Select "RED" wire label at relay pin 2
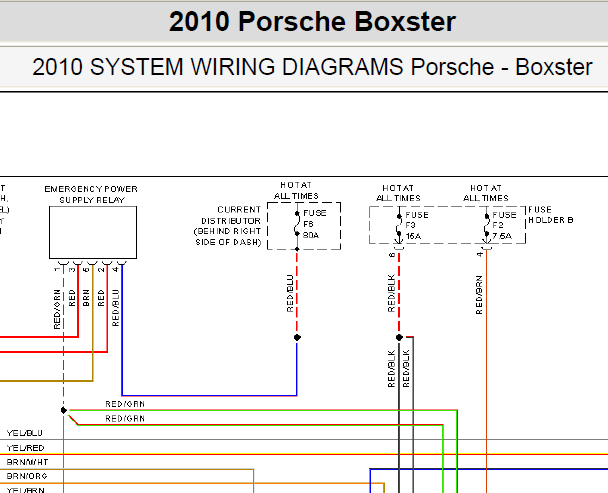This screenshot has width=608, height=493. (101, 298)
